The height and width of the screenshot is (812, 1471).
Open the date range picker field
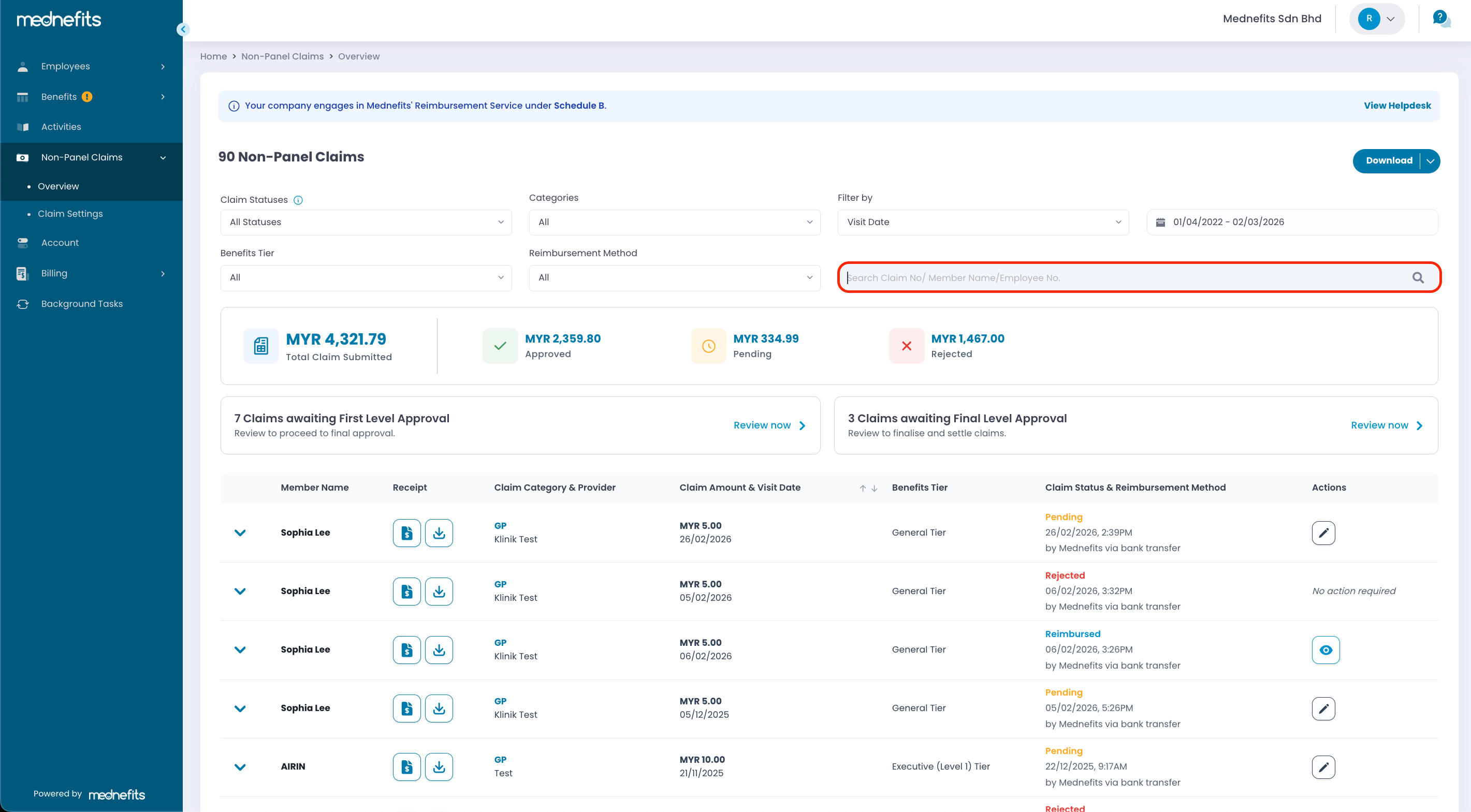pos(1292,222)
